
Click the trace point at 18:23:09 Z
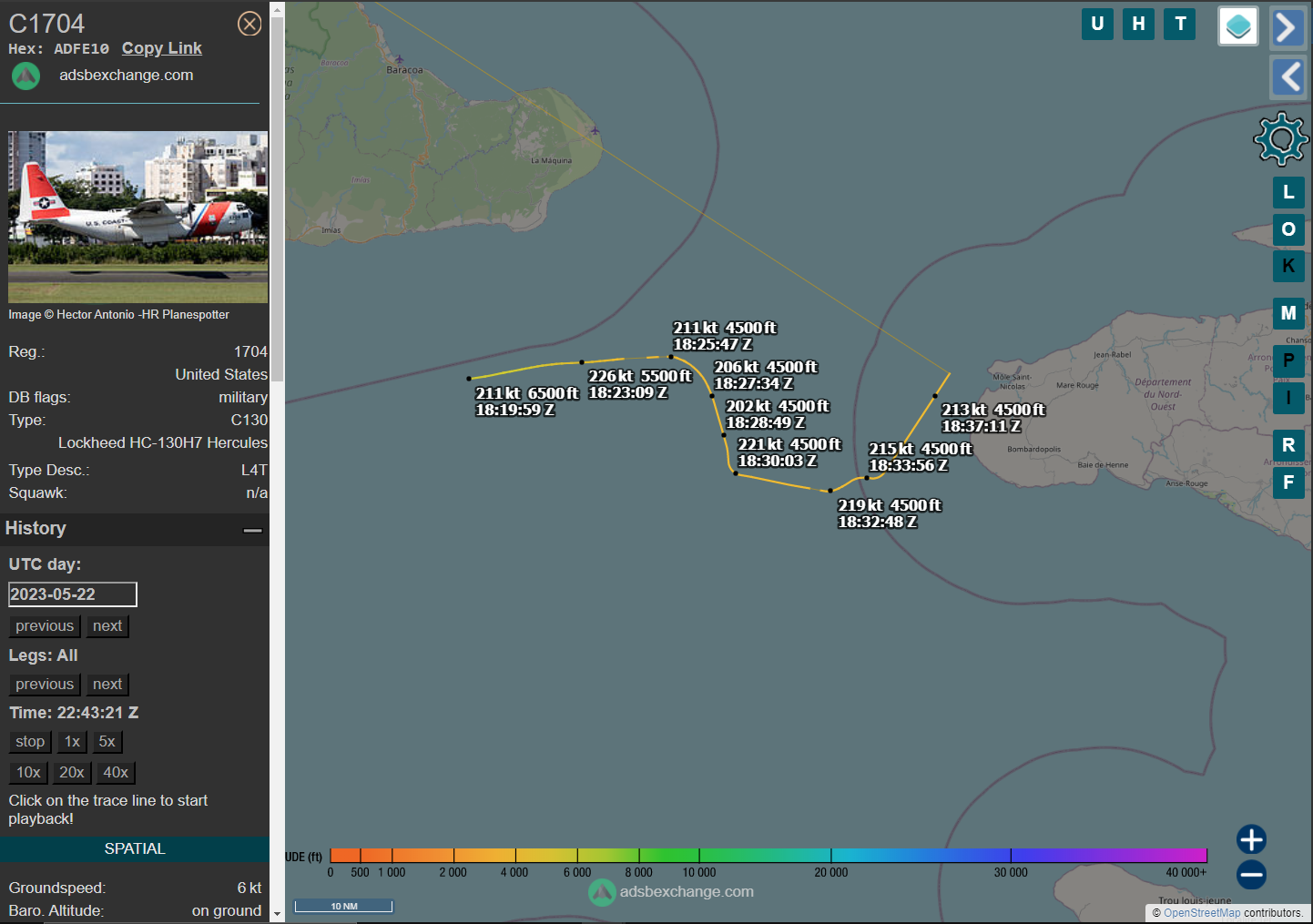click(582, 362)
